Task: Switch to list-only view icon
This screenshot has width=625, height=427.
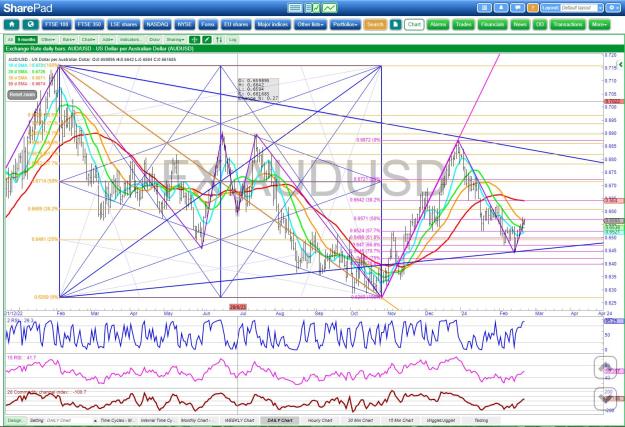Action: tap(295, 8)
